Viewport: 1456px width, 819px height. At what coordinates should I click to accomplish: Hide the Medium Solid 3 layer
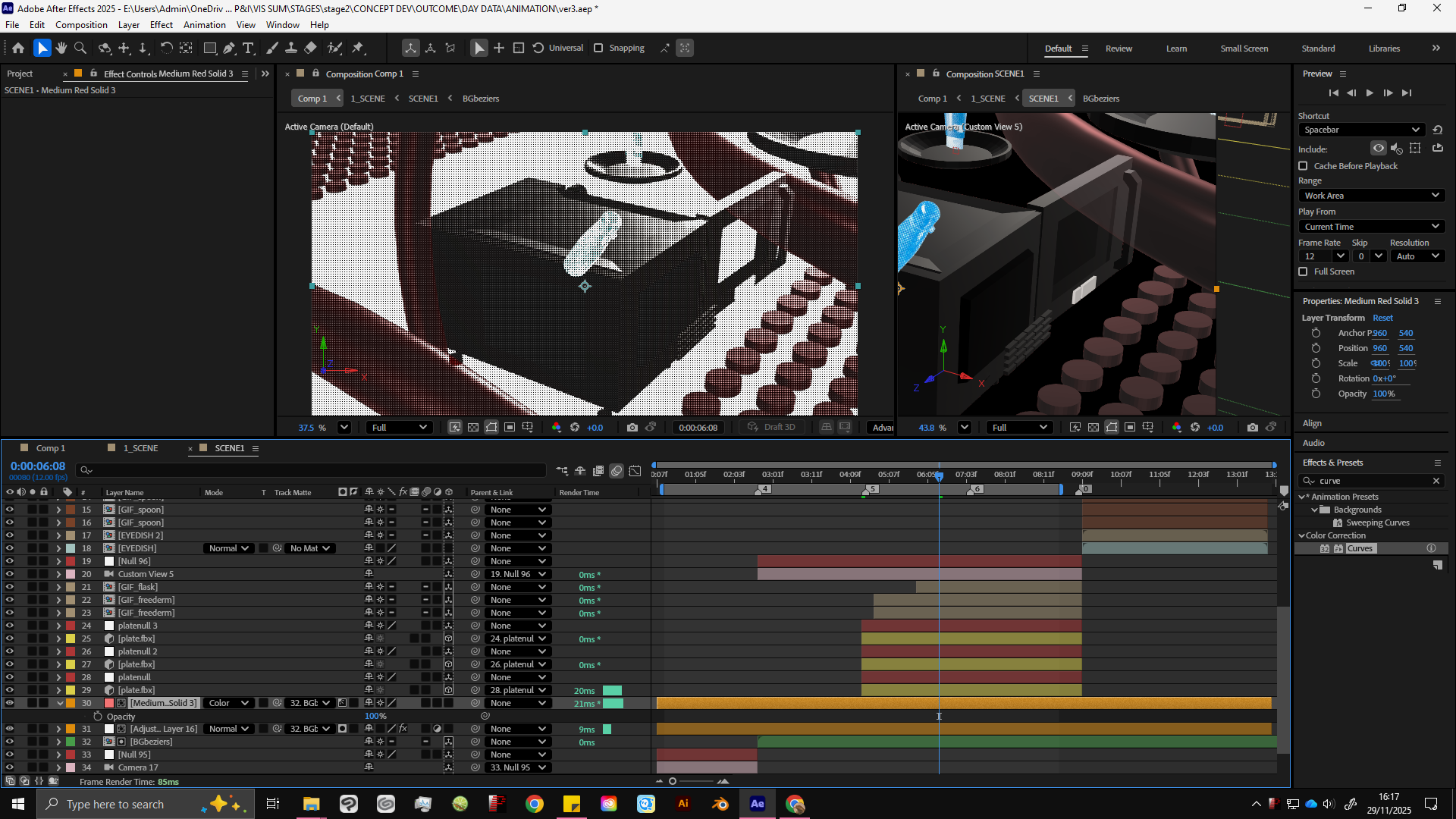10,703
